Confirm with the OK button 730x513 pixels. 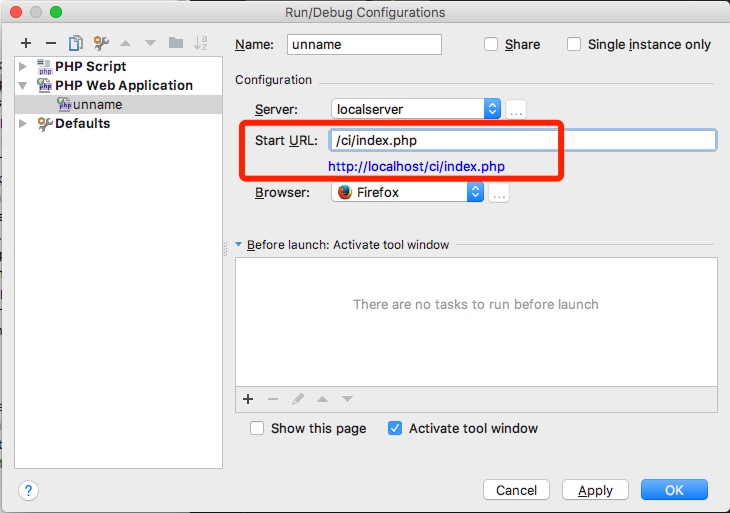tap(674, 490)
